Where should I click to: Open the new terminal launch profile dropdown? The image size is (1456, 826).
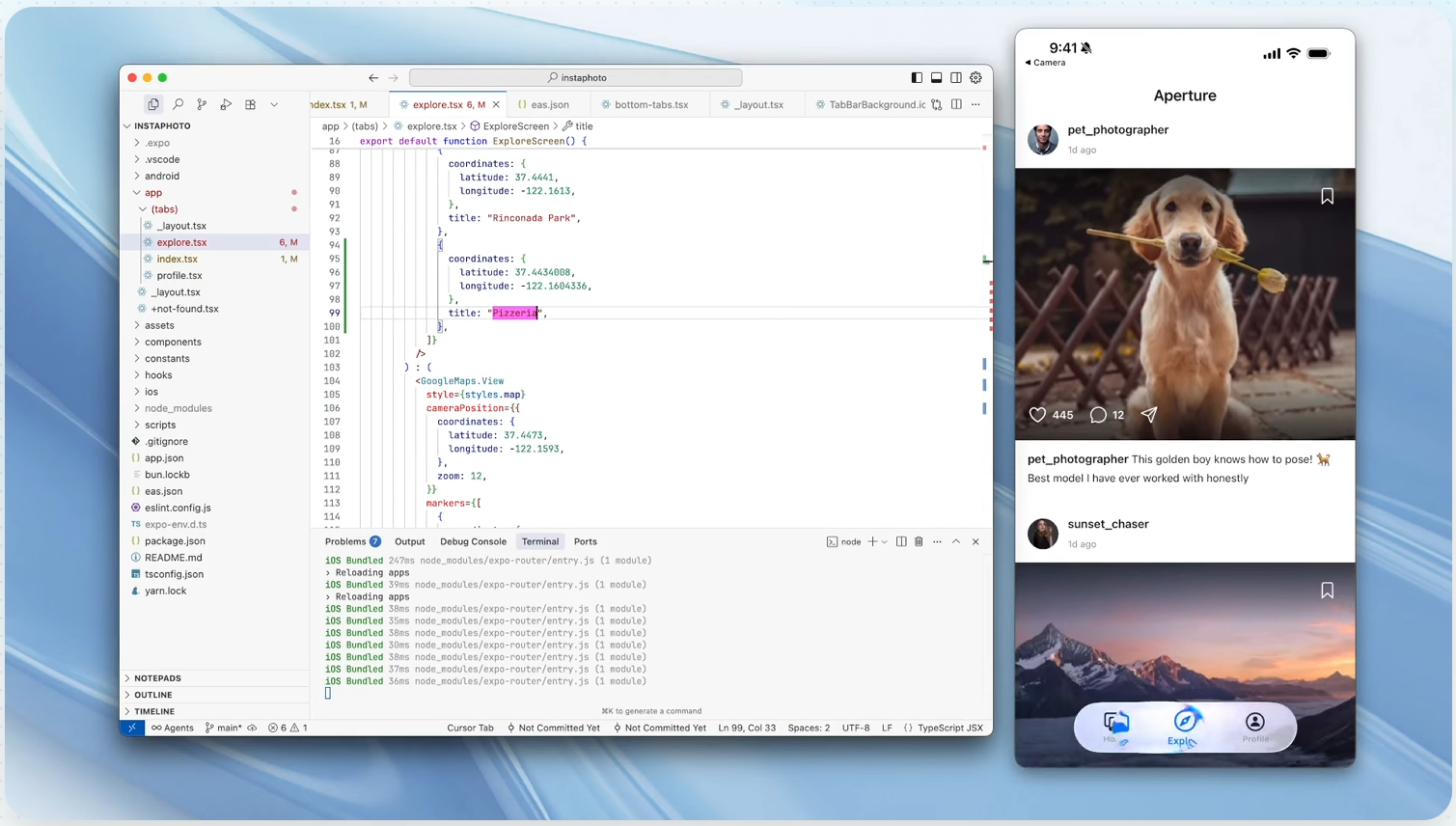885,541
